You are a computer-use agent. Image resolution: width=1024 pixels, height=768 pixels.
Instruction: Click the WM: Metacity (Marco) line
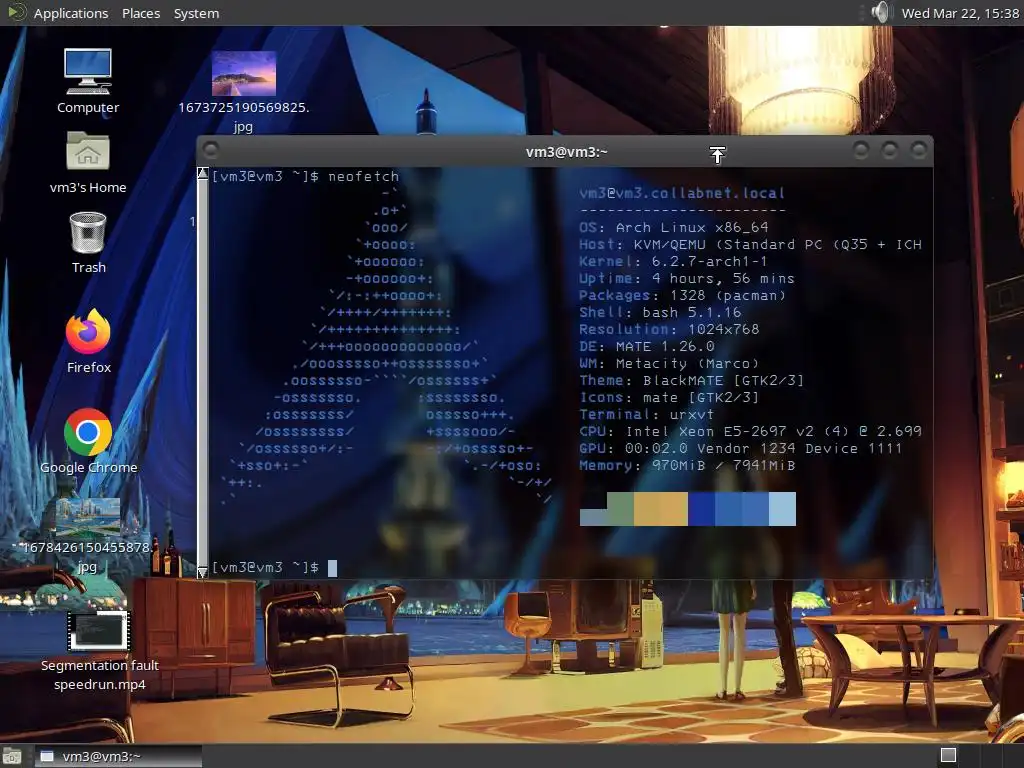[669, 363]
